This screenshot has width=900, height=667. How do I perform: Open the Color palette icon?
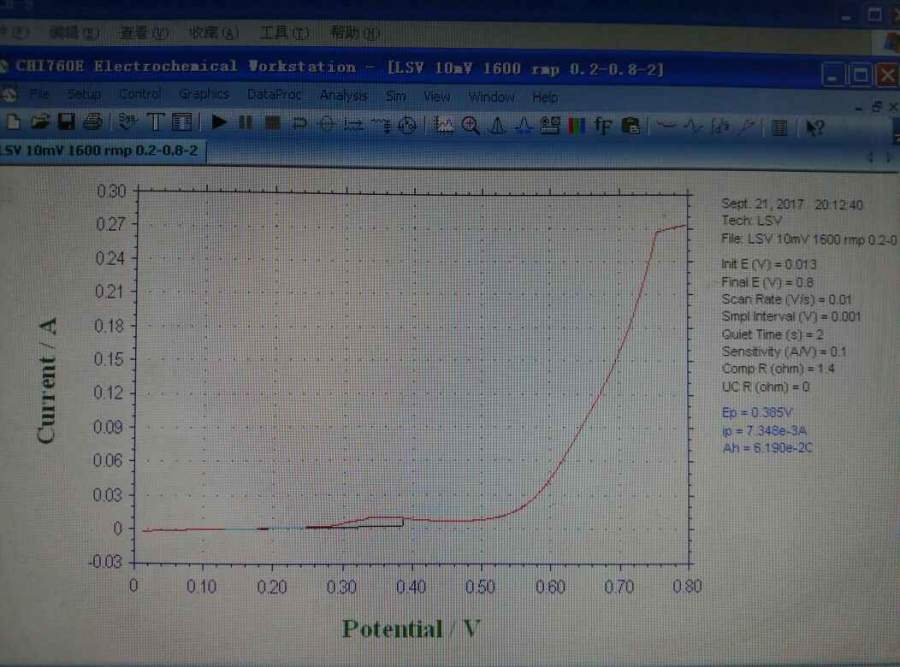576,126
